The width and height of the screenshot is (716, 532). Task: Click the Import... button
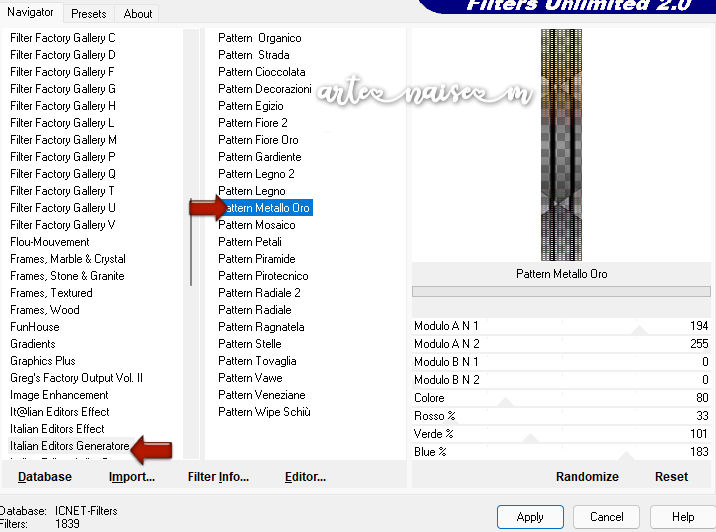point(132,477)
